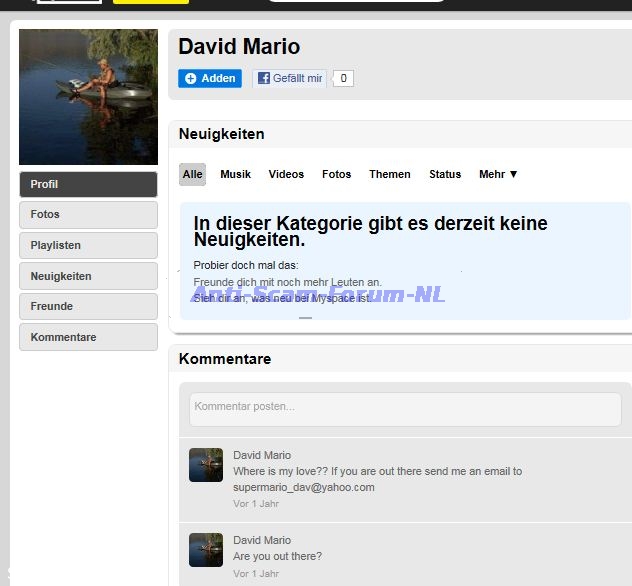This screenshot has height=586, width=632.
Task: Switch to the Musik filter tab
Action: click(236, 174)
